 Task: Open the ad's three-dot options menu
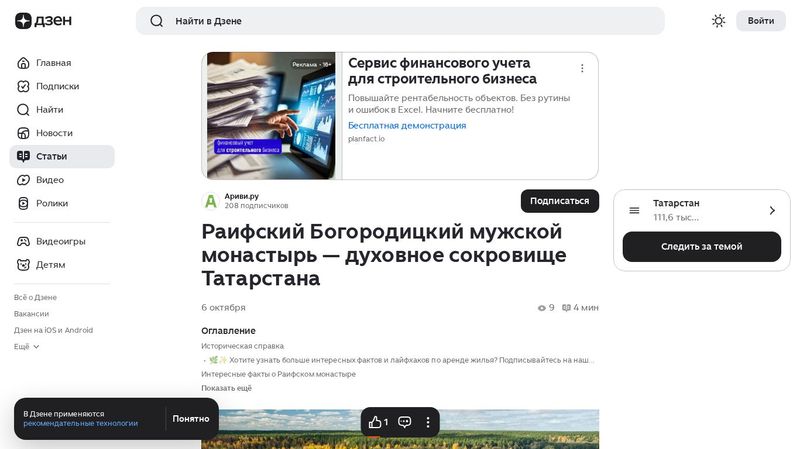[582, 69]
